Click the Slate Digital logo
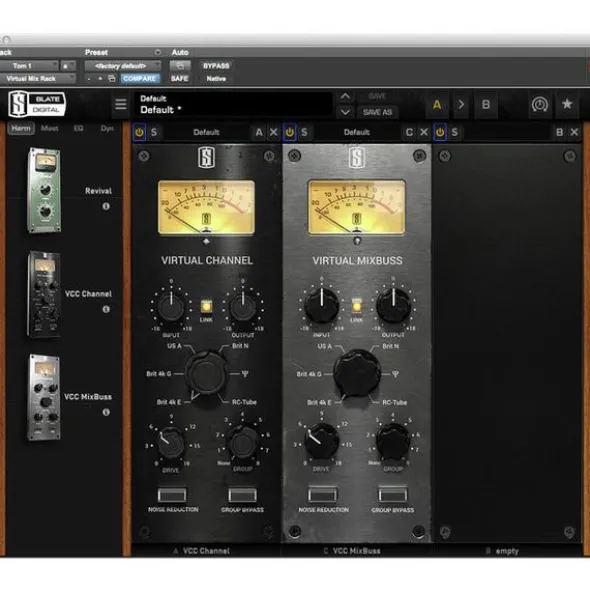The height and width of the screenshot is (591, 590). (x=37, y=104)
